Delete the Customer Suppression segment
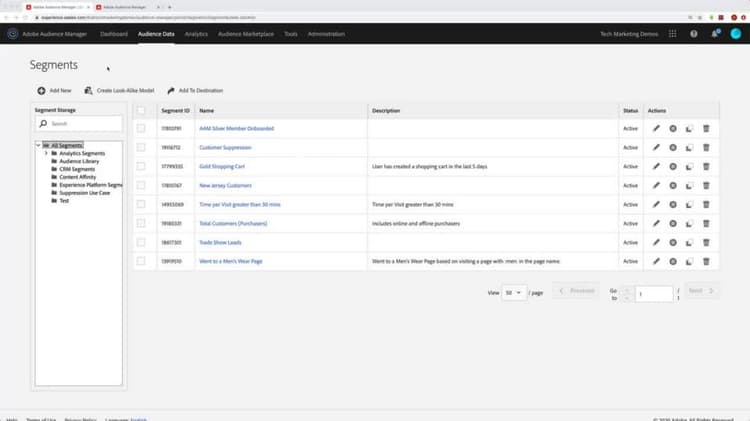The width and height of the screenshot is (750, 421). tap(706, 147)
